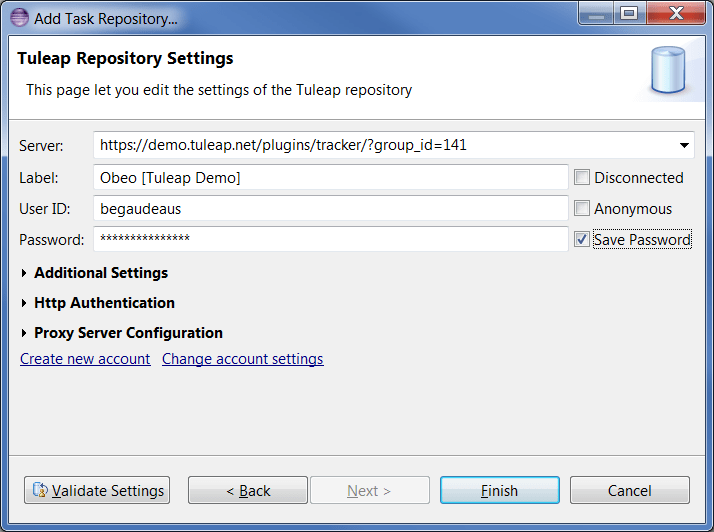The height and width of the screenshot is (532, 714).
Task: Maximize the dialog window
Action: (x=628, y=14)
